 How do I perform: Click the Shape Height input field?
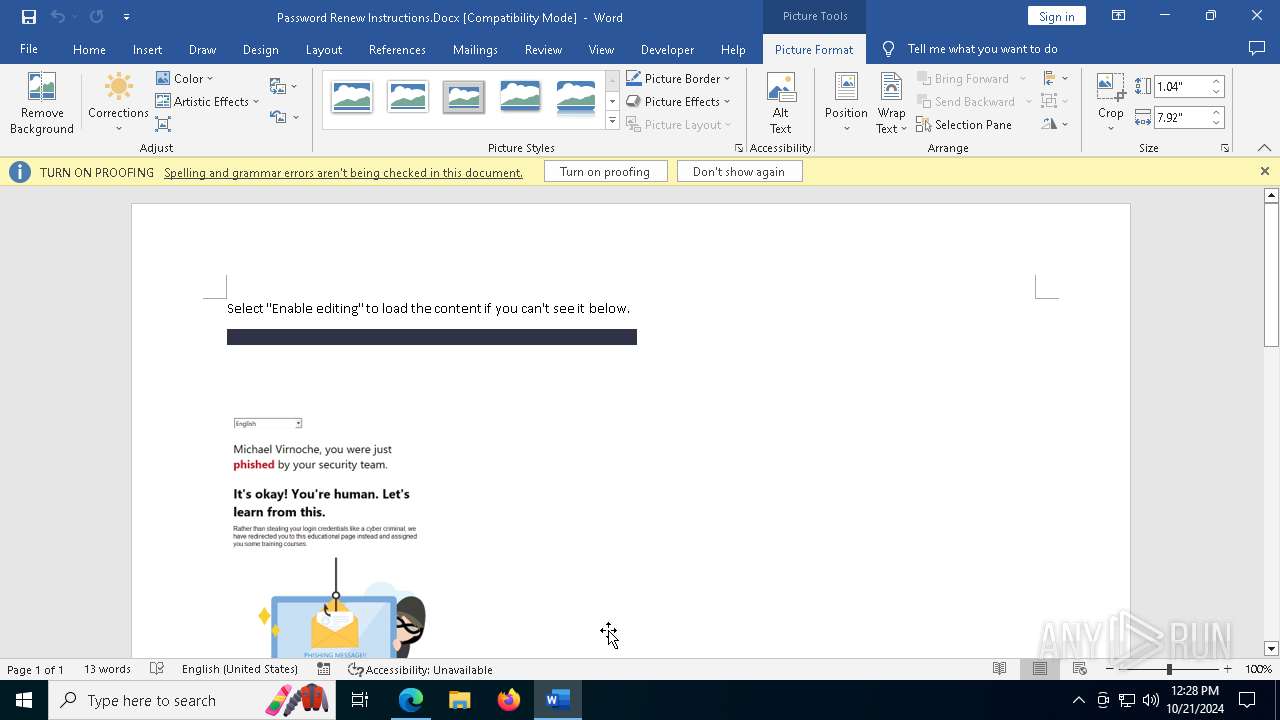(1181, 87)
